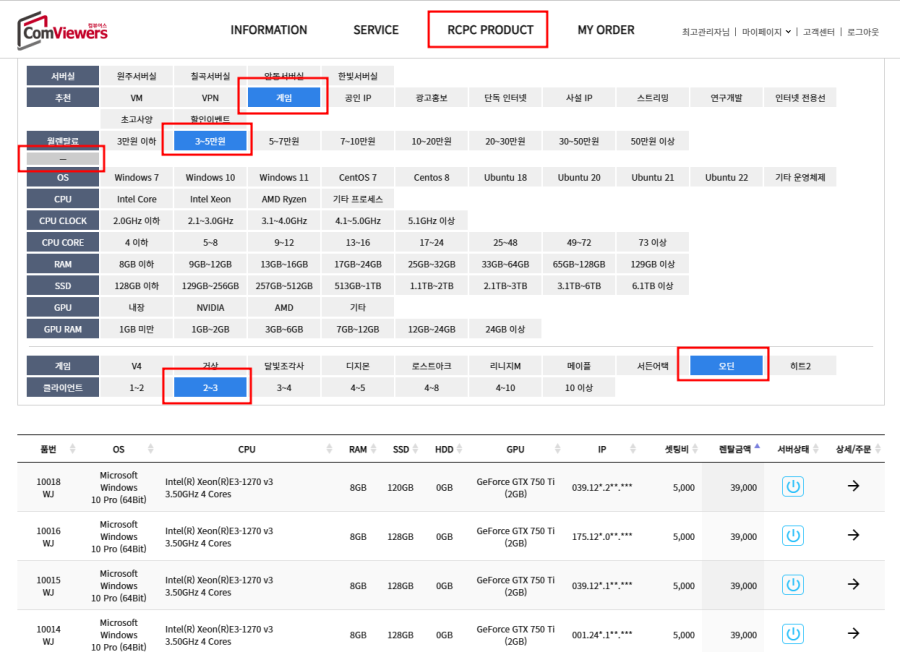Click detail arrow for server 10018

coord(853,487)
